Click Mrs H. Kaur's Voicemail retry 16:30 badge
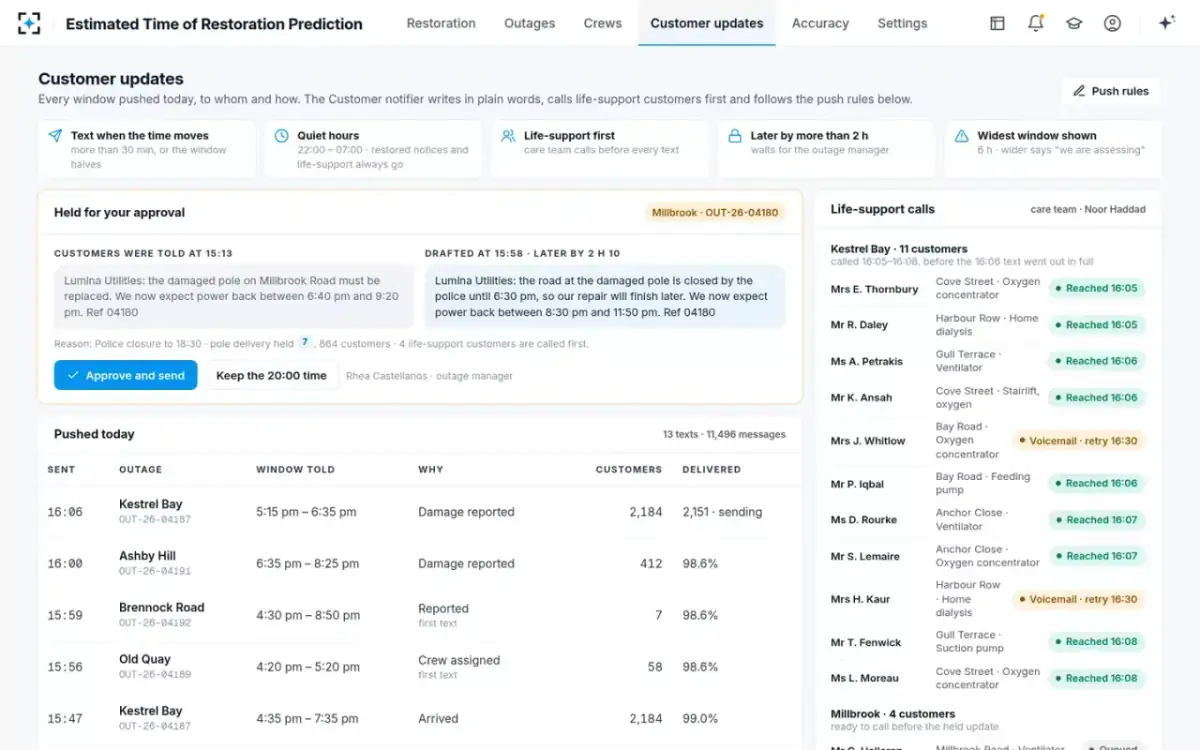This screenshot has width=1200, height=750. pos(1078,599)
